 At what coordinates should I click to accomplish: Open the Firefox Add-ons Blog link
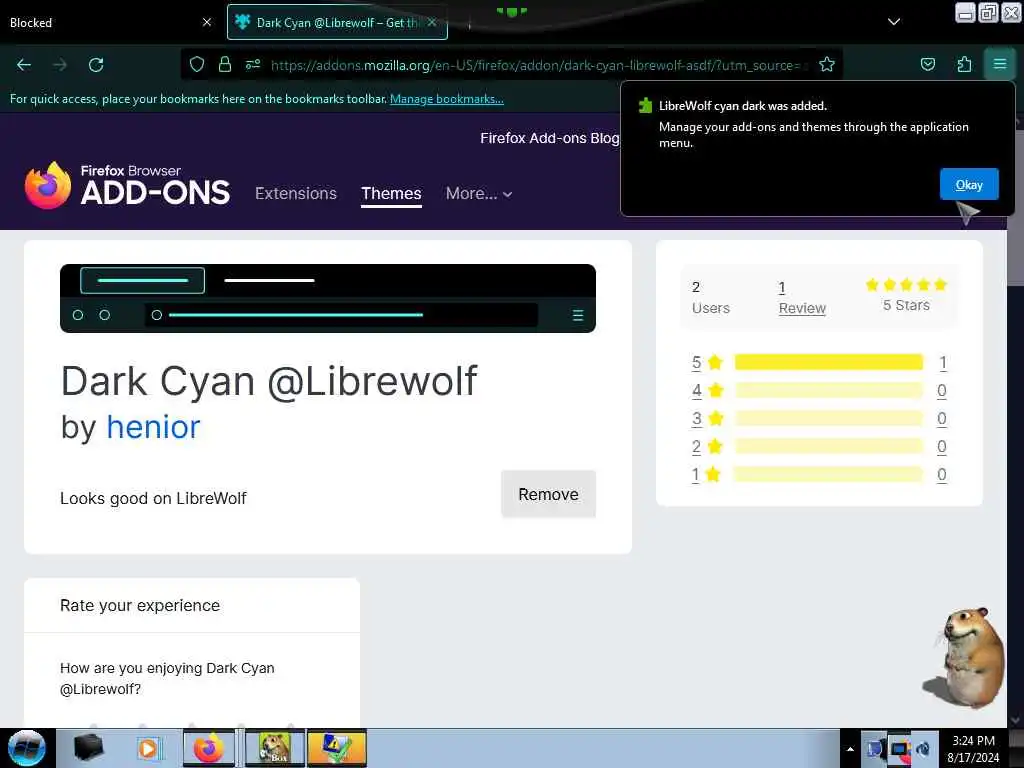coord(549,138)
